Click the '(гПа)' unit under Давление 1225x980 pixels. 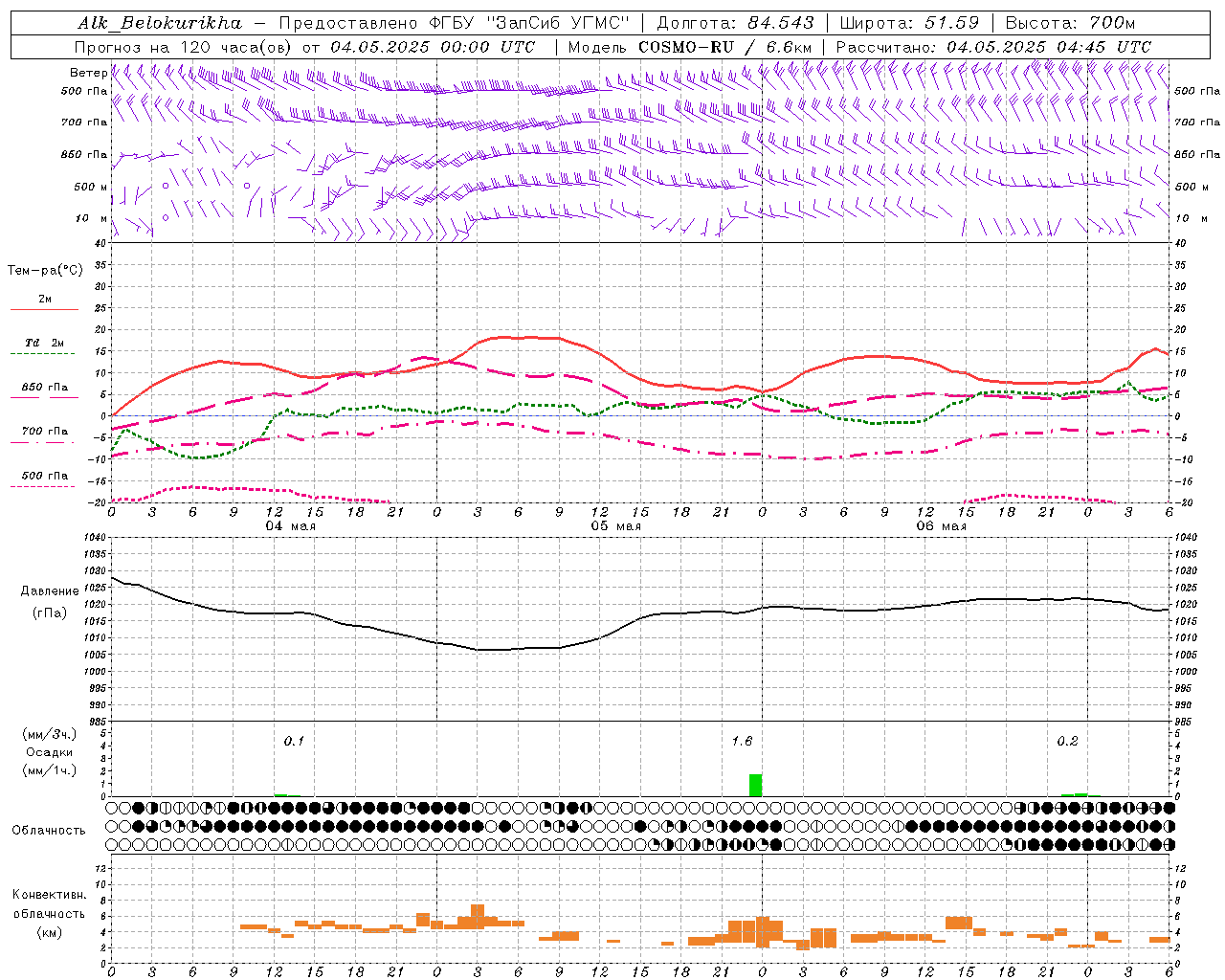(x=50, y=613)
